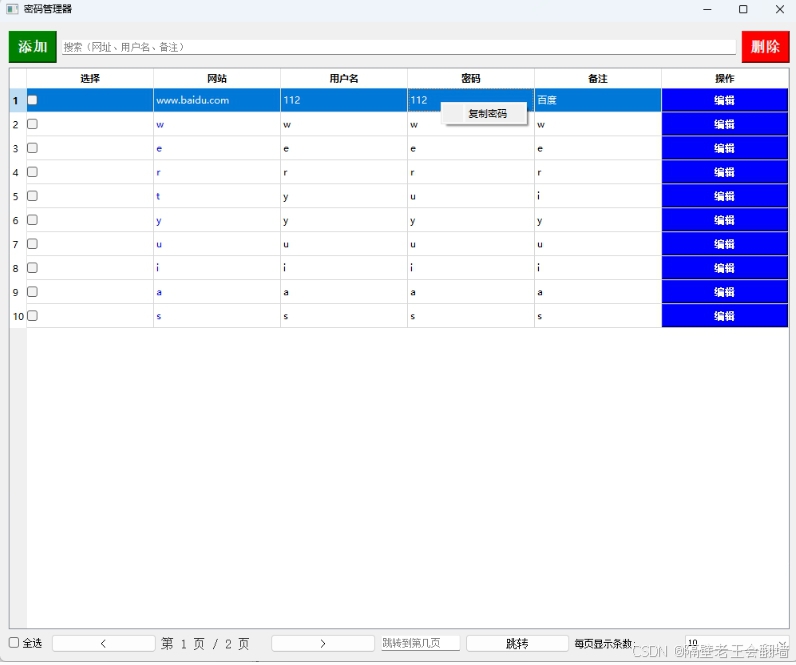Tick the checkbox in row 9
Screen dimensions: 796x665
[x=32, y=291]
